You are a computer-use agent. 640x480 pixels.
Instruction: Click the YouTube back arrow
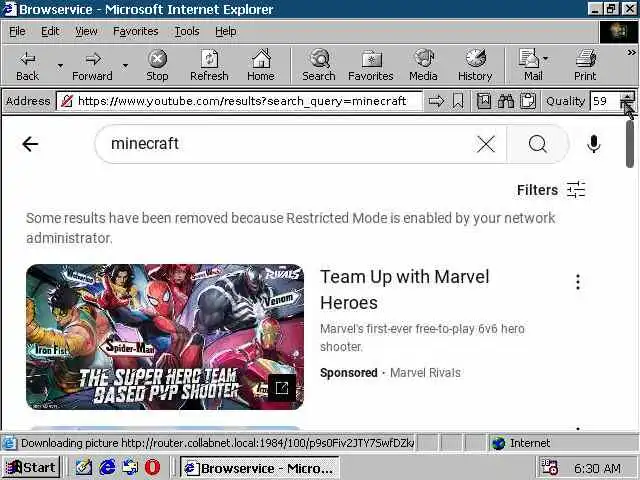[30, 144]
